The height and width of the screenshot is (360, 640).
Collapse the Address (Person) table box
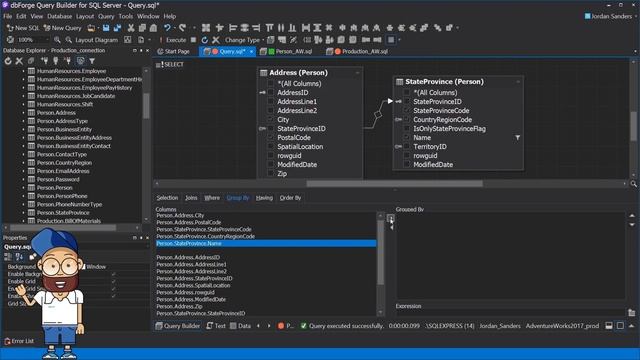357,73
